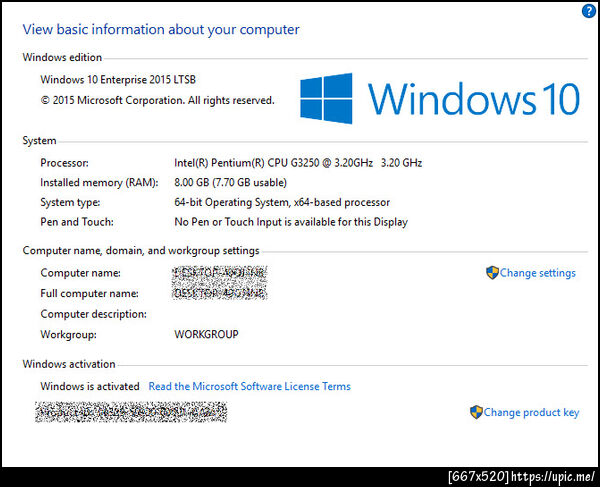Select "64-bit Operating System, x64-based processor" text
Image resolution: width=600 pixels, height=487 pixels.
pos(282,202)
